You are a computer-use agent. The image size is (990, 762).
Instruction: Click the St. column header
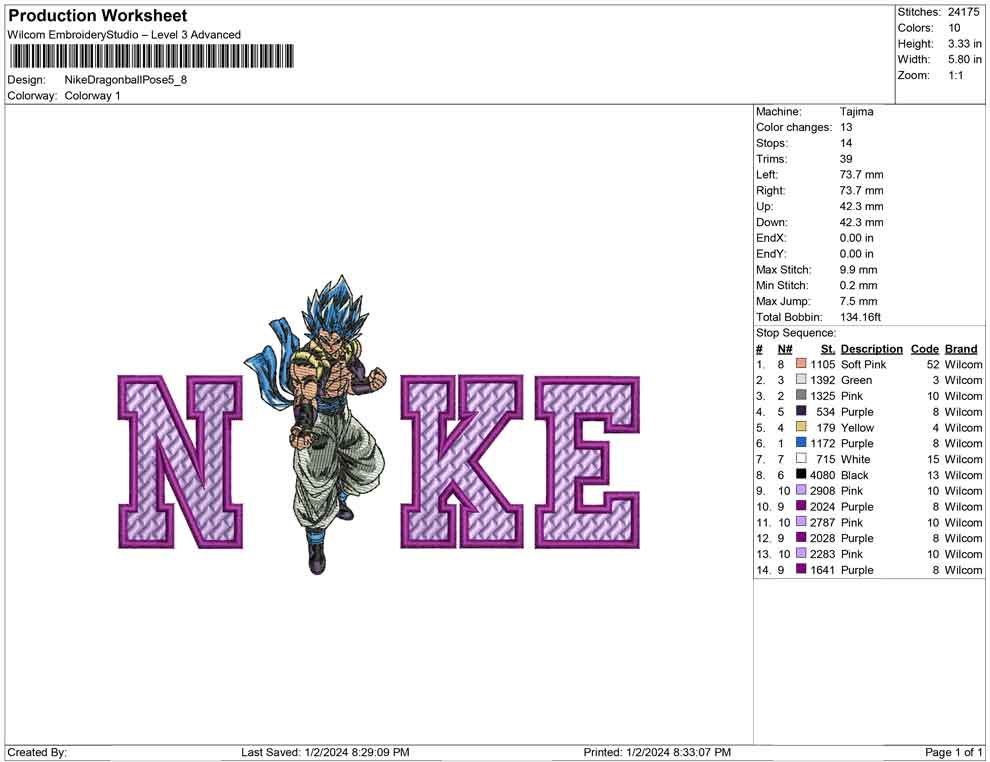[828, 349]
